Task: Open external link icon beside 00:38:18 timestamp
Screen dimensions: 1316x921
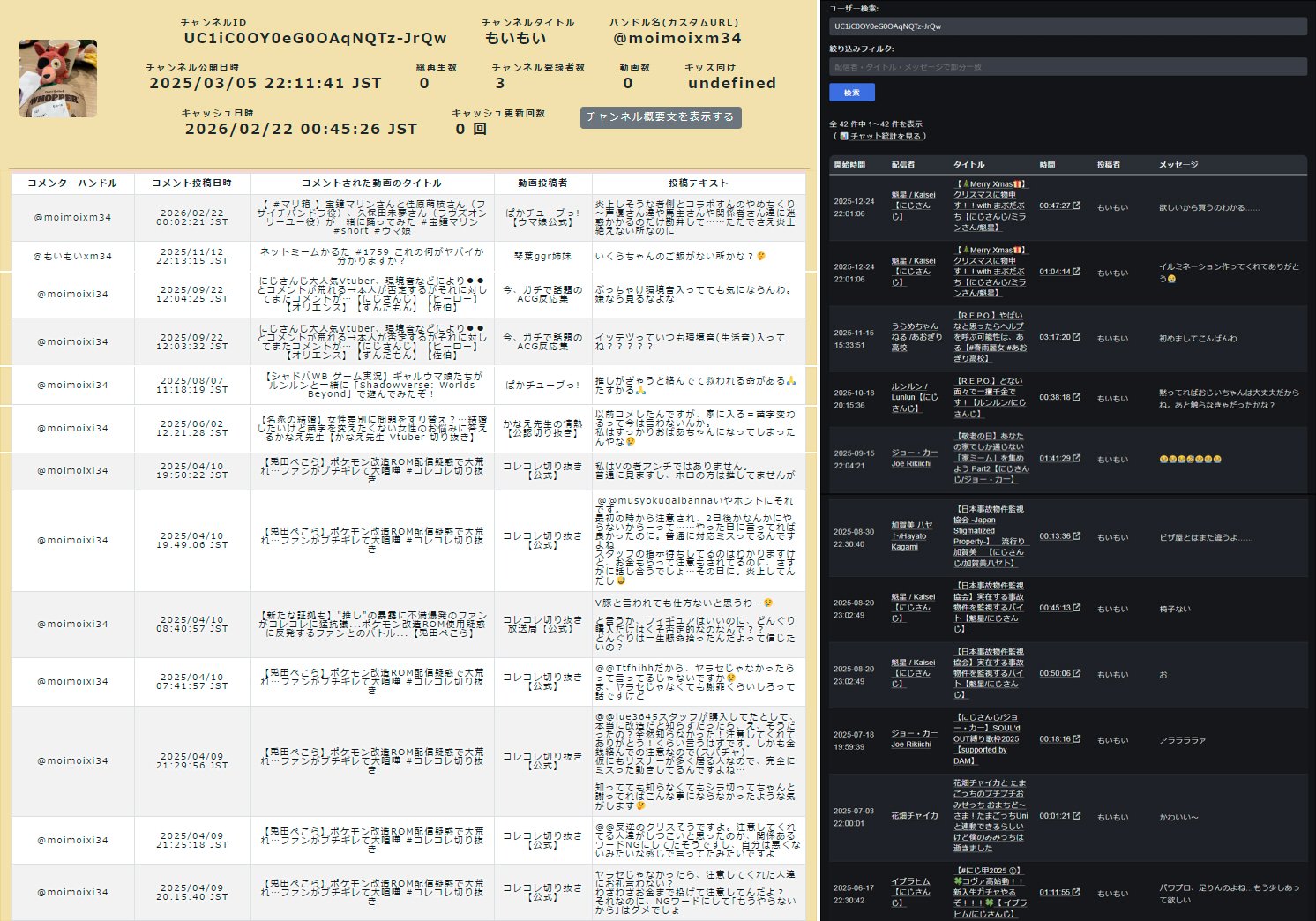Action: pos(1076,397)
